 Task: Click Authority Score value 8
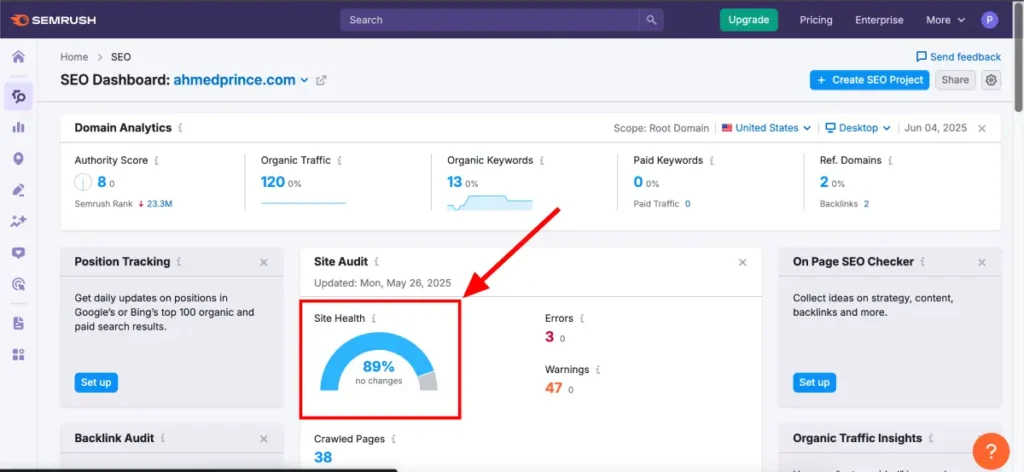click(x=101, y=182)
